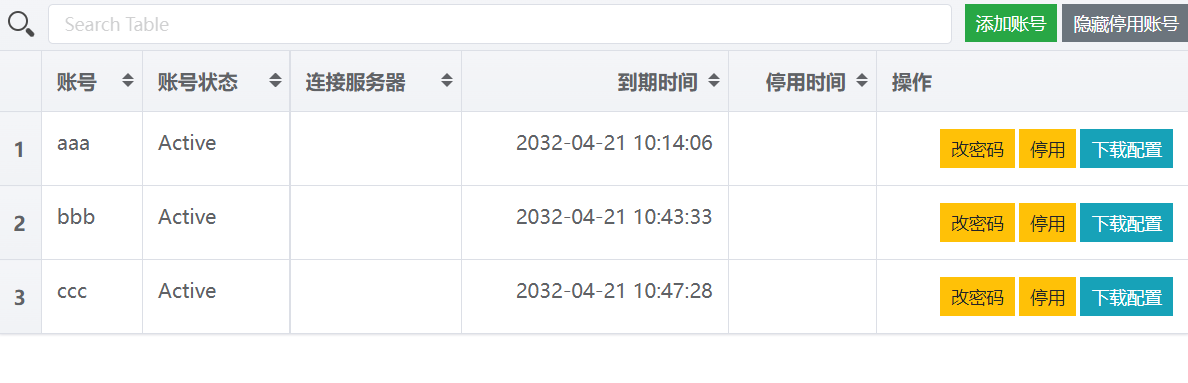The image size is (1188, 383).
Task: Focus the Search Table input field
Action: point(500,24)
